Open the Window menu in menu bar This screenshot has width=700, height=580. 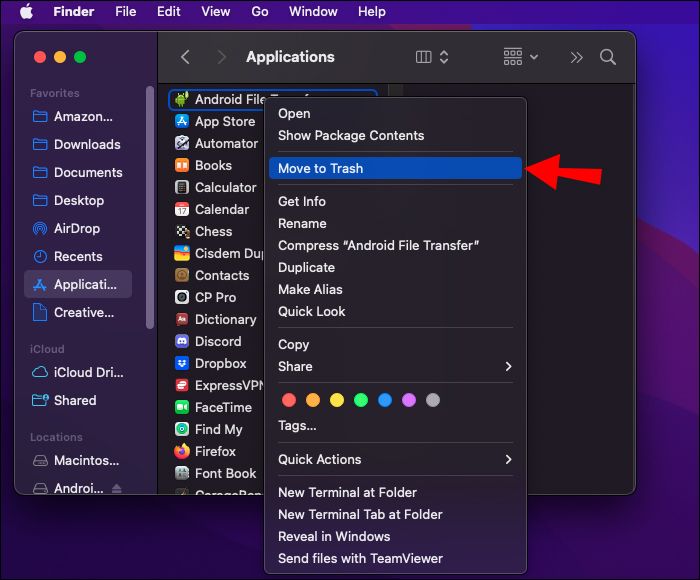313,12
